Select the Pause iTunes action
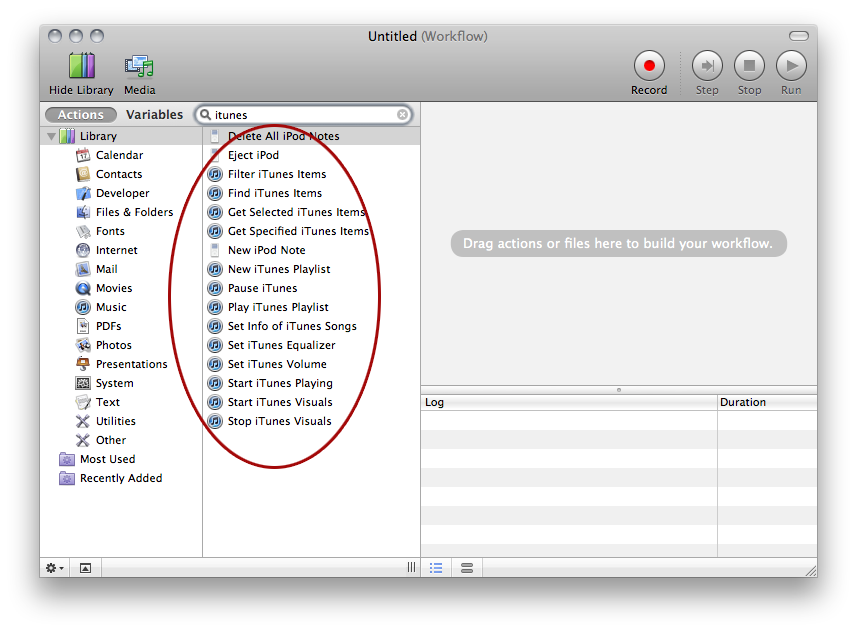This screenshot has height=632, width=857. click(312, 288)
